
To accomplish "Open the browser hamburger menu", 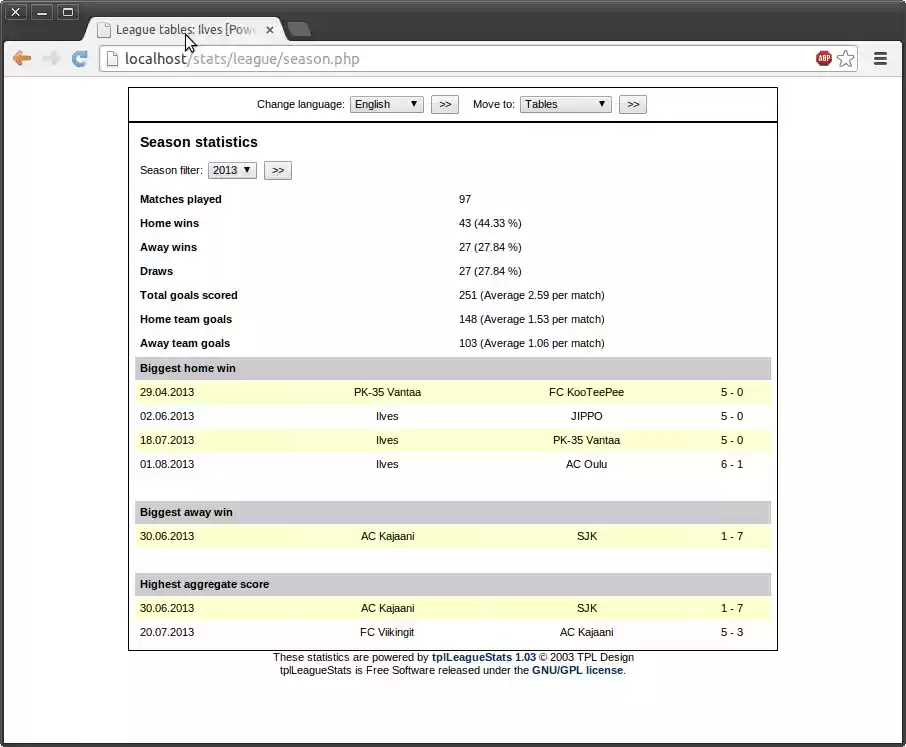I will (x=880, y=58).
